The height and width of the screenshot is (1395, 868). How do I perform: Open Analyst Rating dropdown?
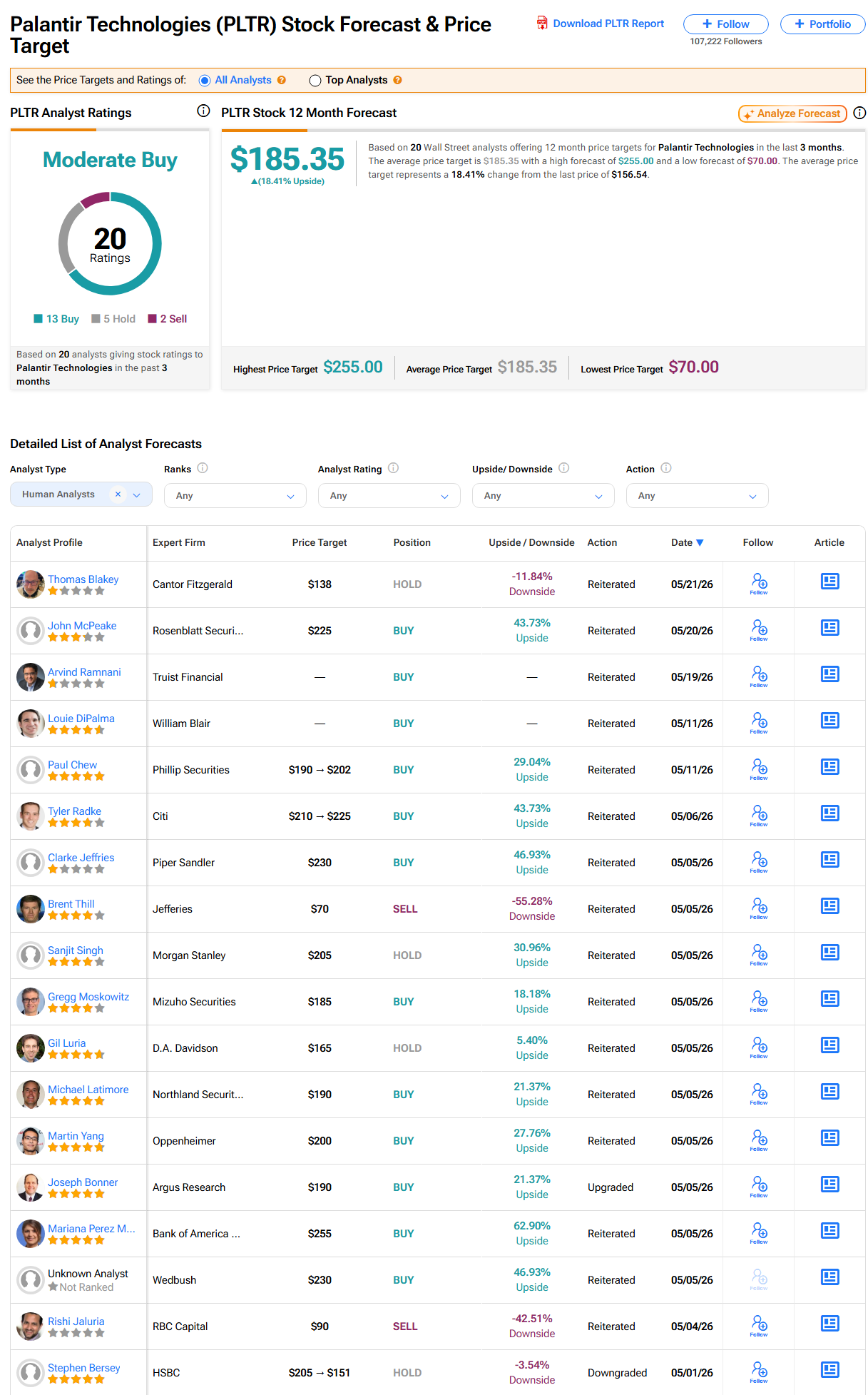(389, 495)
